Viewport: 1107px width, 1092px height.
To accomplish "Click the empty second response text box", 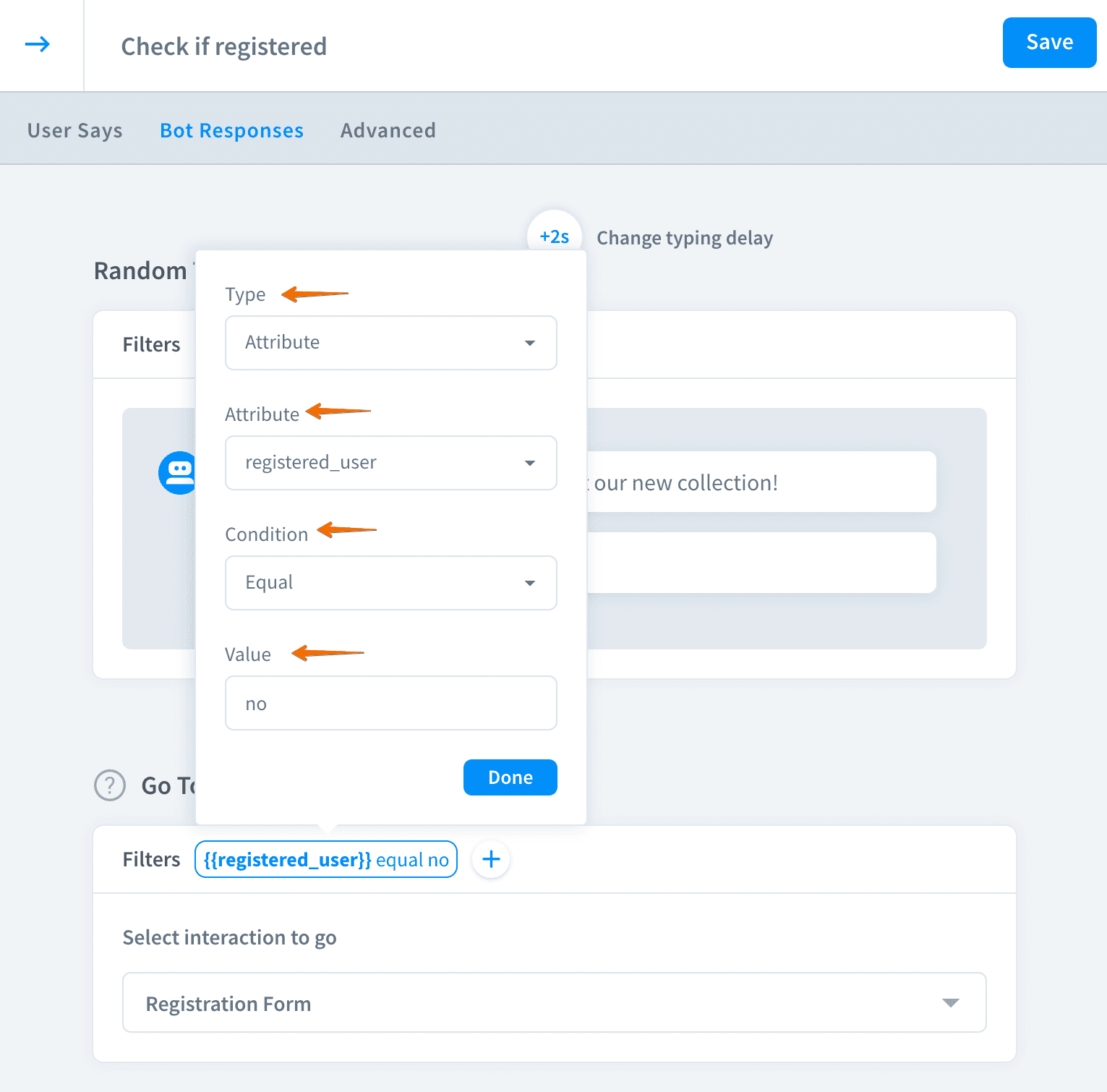I will [759, 563].
